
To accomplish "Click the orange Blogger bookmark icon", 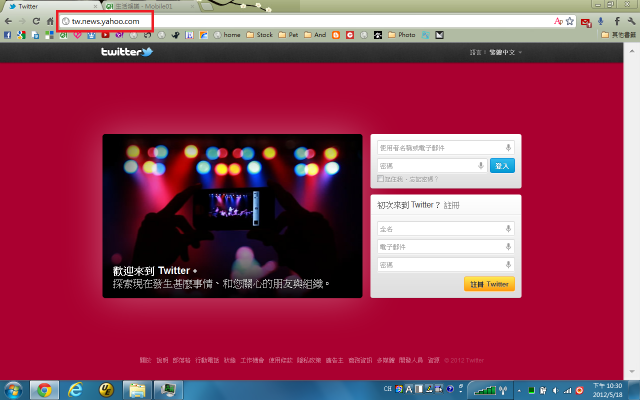I will click(x=336, y=35).
